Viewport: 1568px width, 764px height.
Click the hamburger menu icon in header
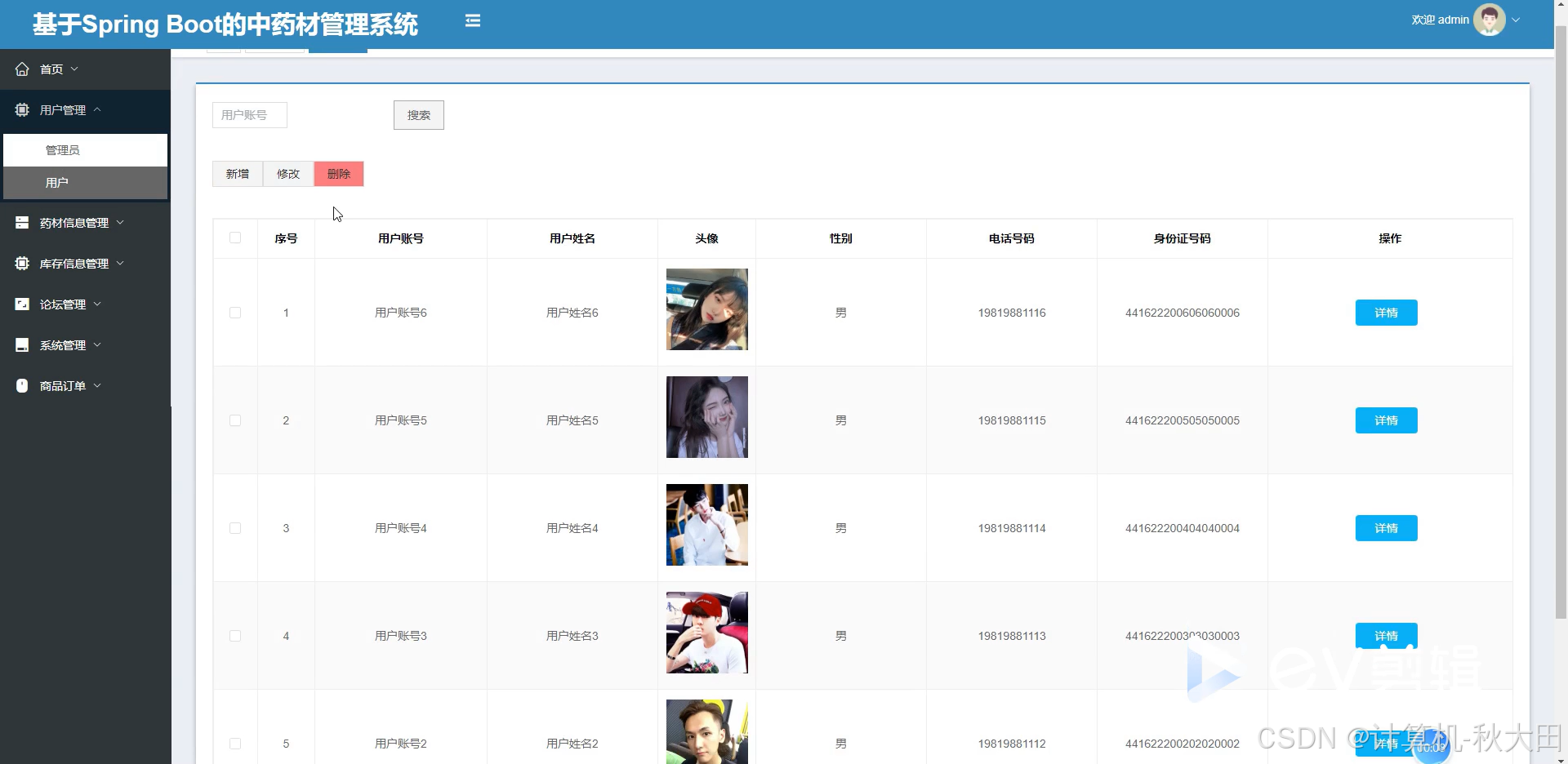coord(472,20)
